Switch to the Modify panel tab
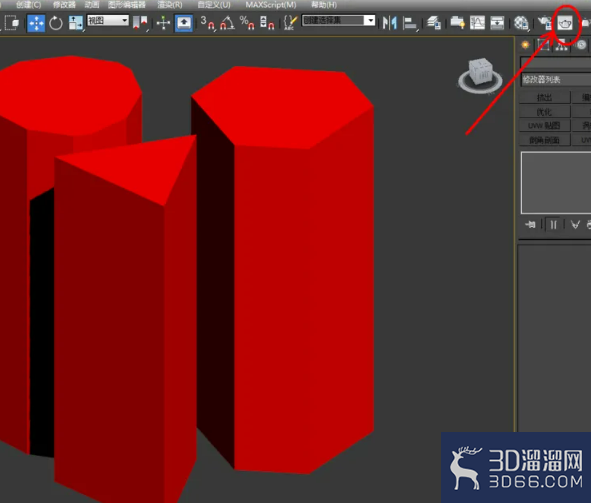The image size is (591, 503). (x=543, y=45)
